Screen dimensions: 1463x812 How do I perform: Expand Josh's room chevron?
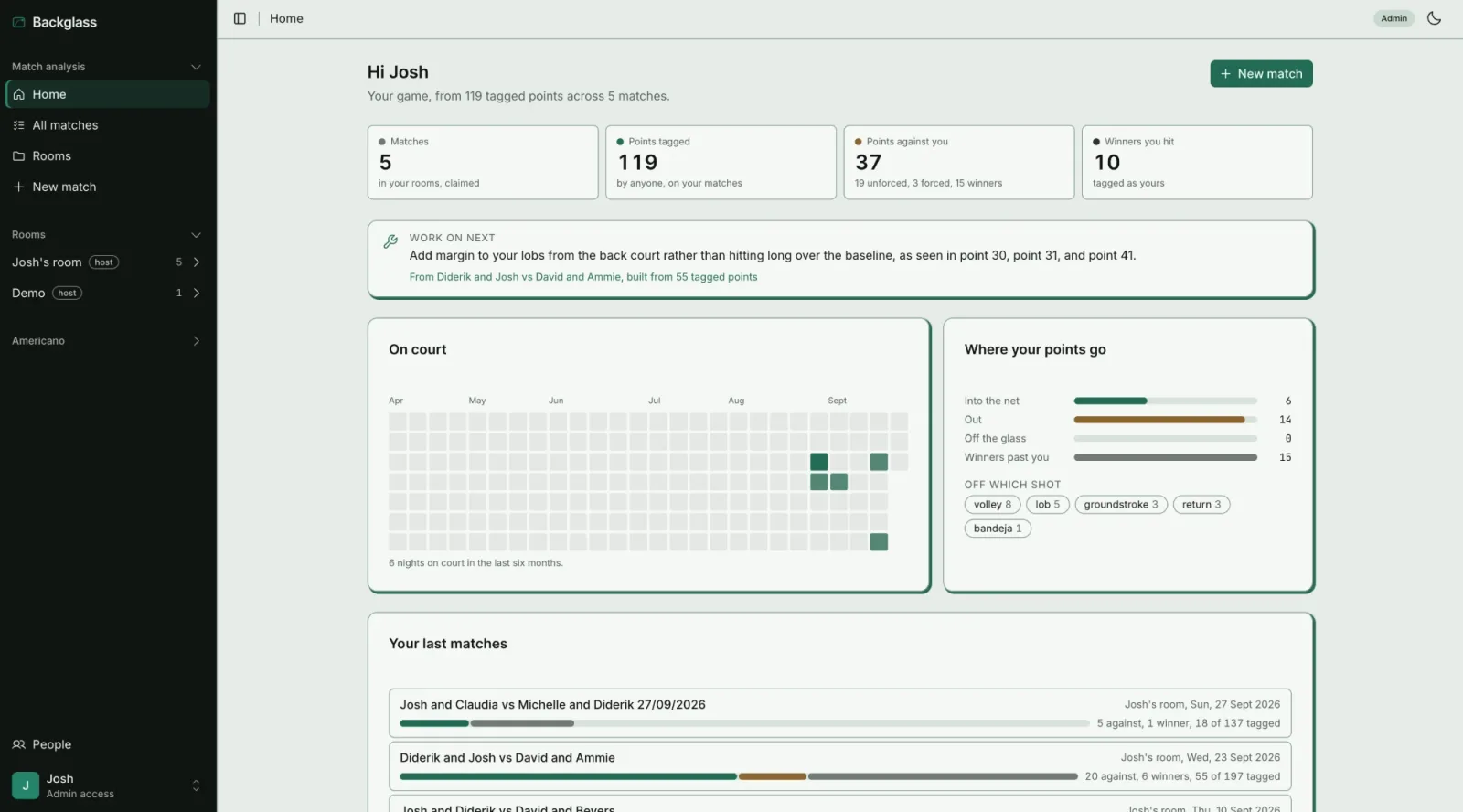click(x=197, y=262)
